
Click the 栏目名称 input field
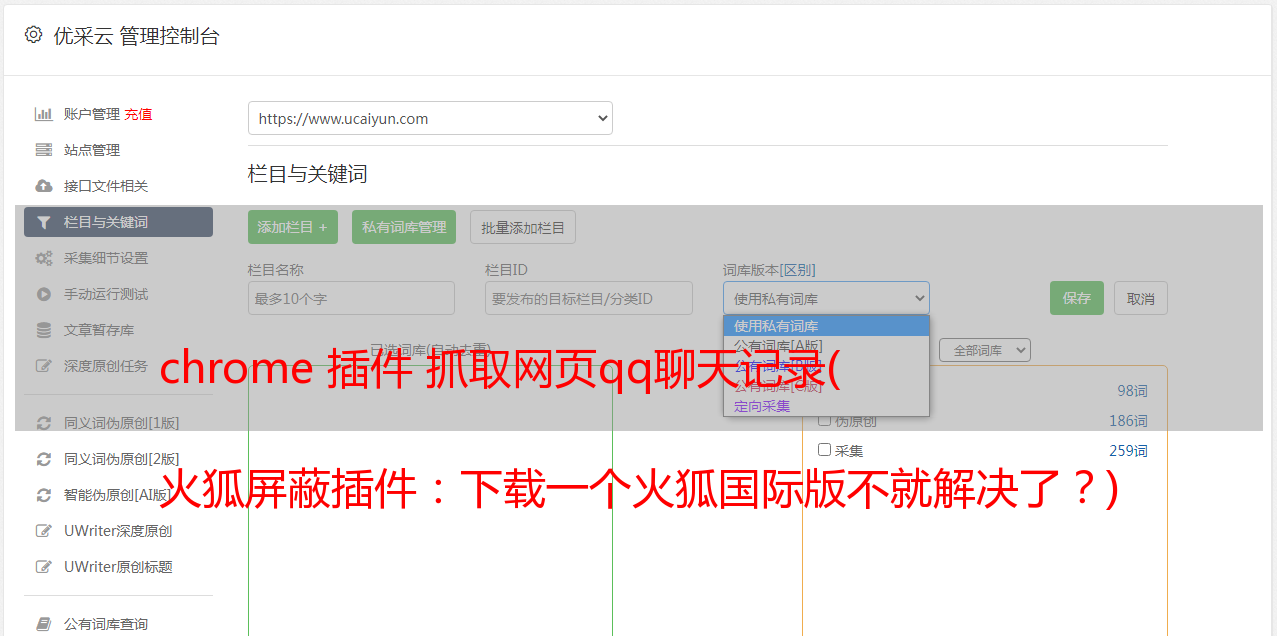(351, 298)
